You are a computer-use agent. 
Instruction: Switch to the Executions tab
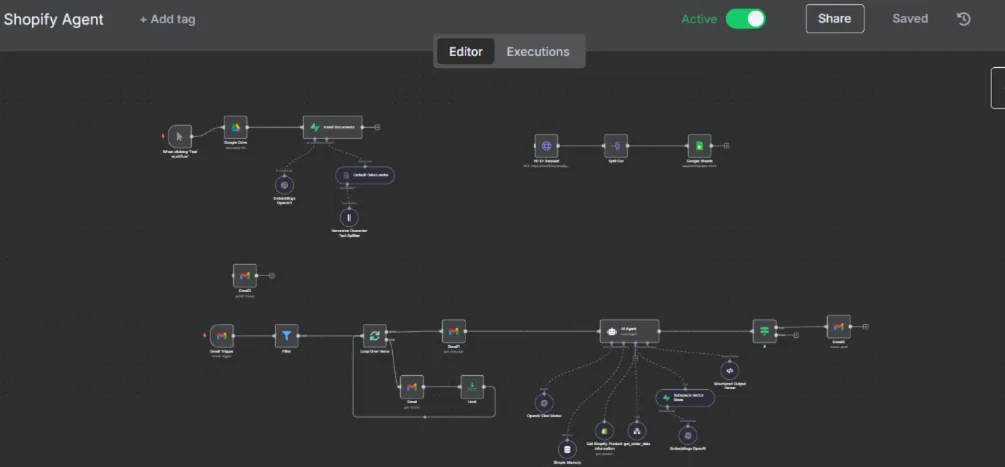click(538, 51)
